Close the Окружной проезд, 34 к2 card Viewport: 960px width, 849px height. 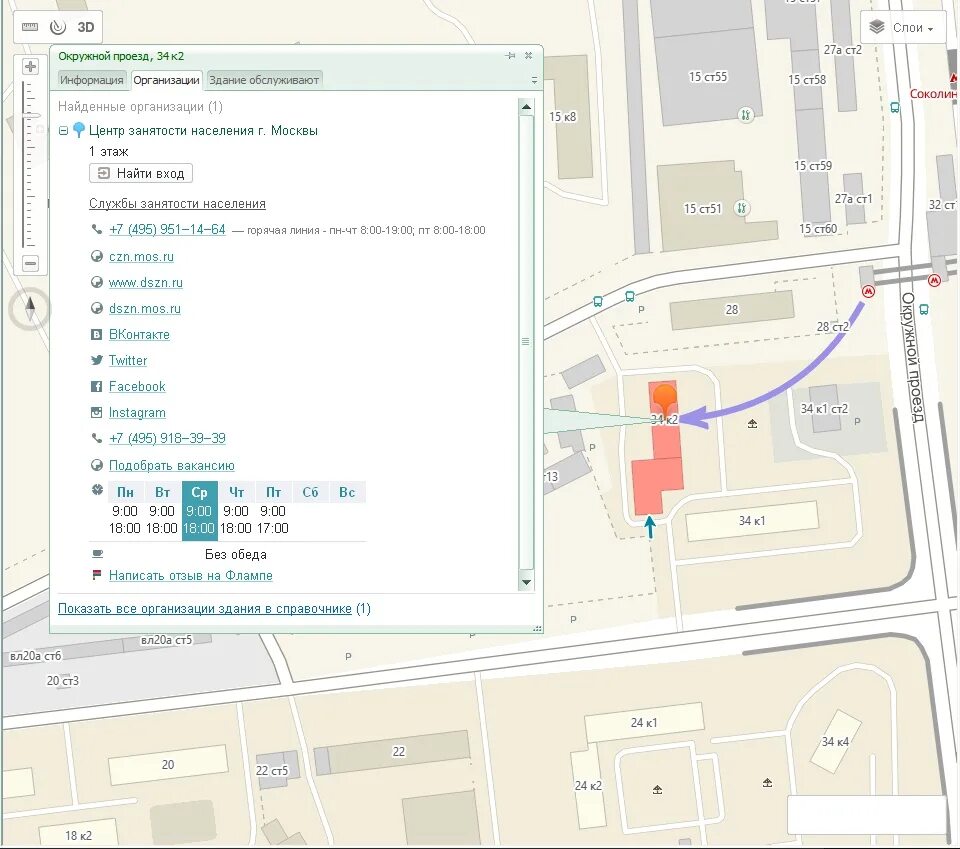coord(528,56)
